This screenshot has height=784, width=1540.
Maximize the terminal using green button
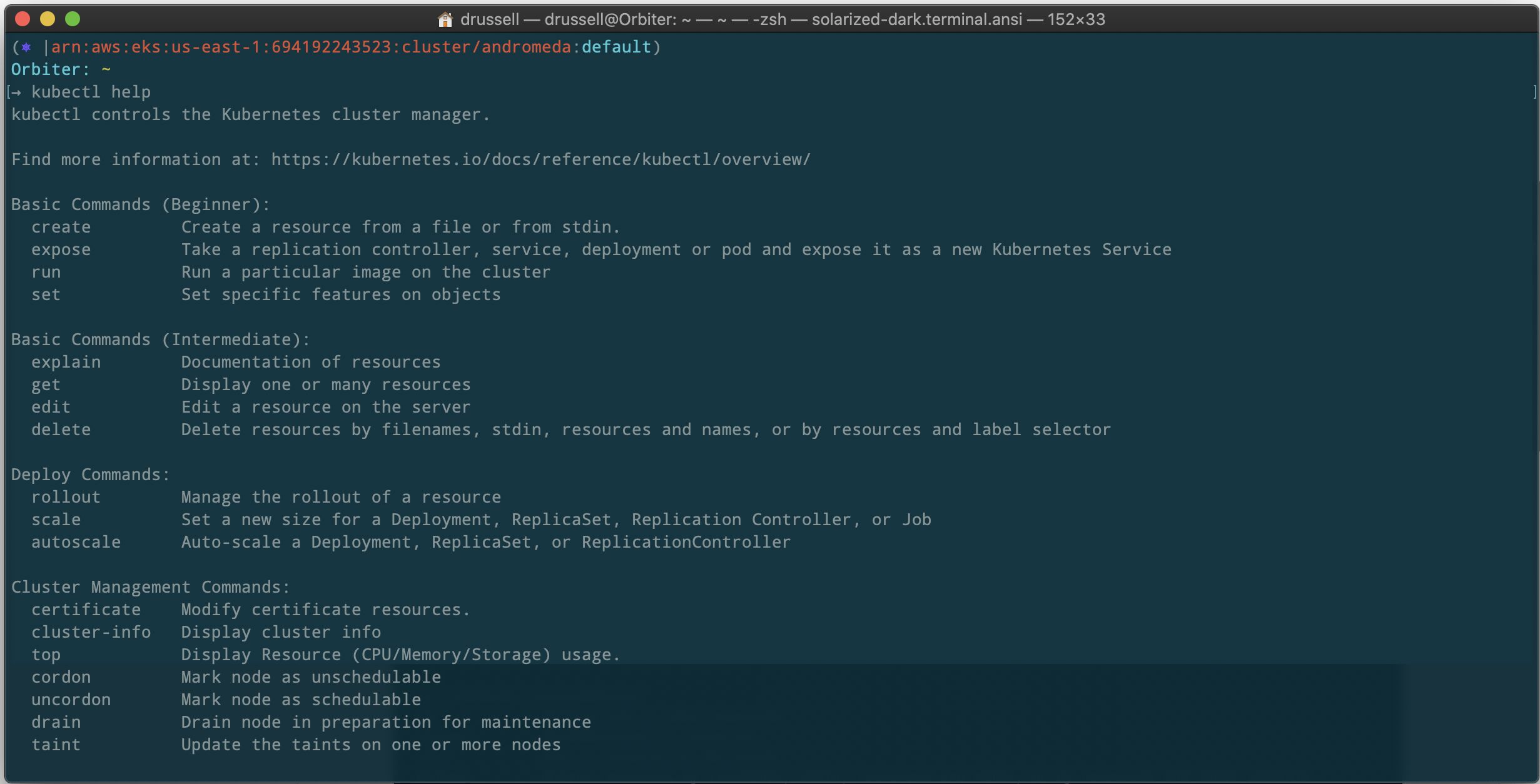(x=73, y=19)
